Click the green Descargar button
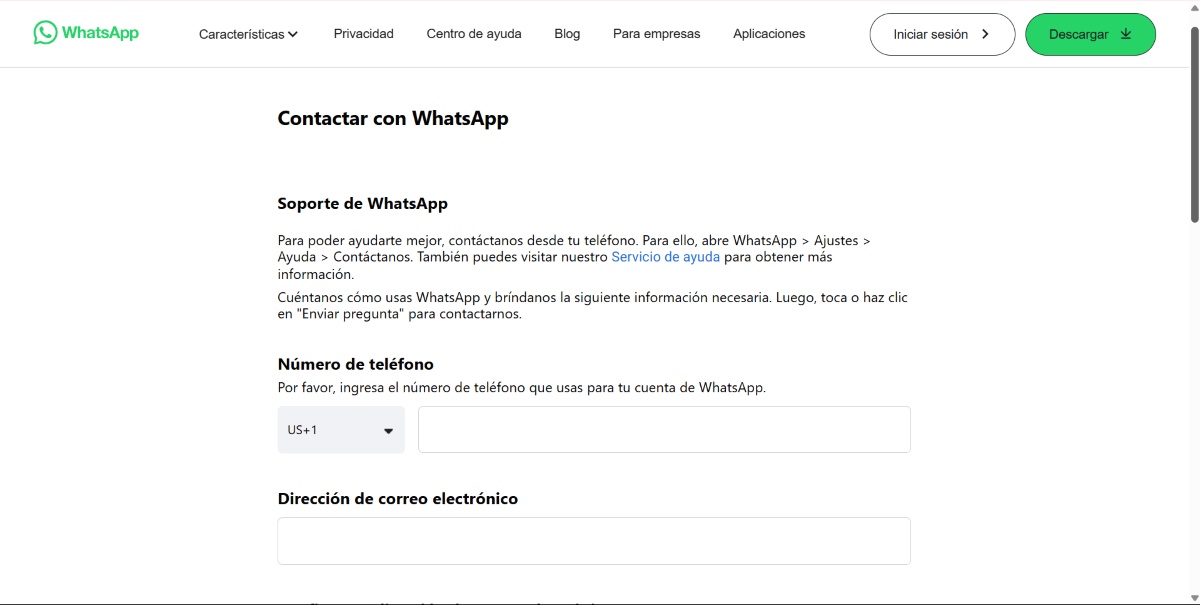 pos(1090,34)
